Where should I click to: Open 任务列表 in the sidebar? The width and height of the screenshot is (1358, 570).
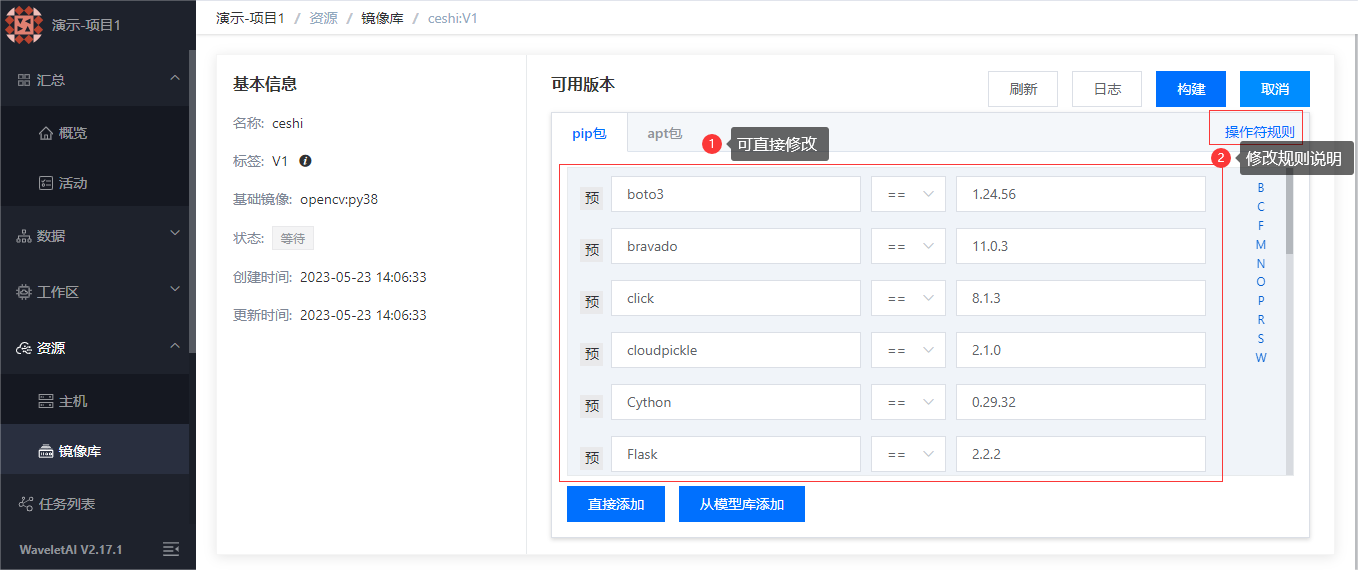[x=67, y=504]
